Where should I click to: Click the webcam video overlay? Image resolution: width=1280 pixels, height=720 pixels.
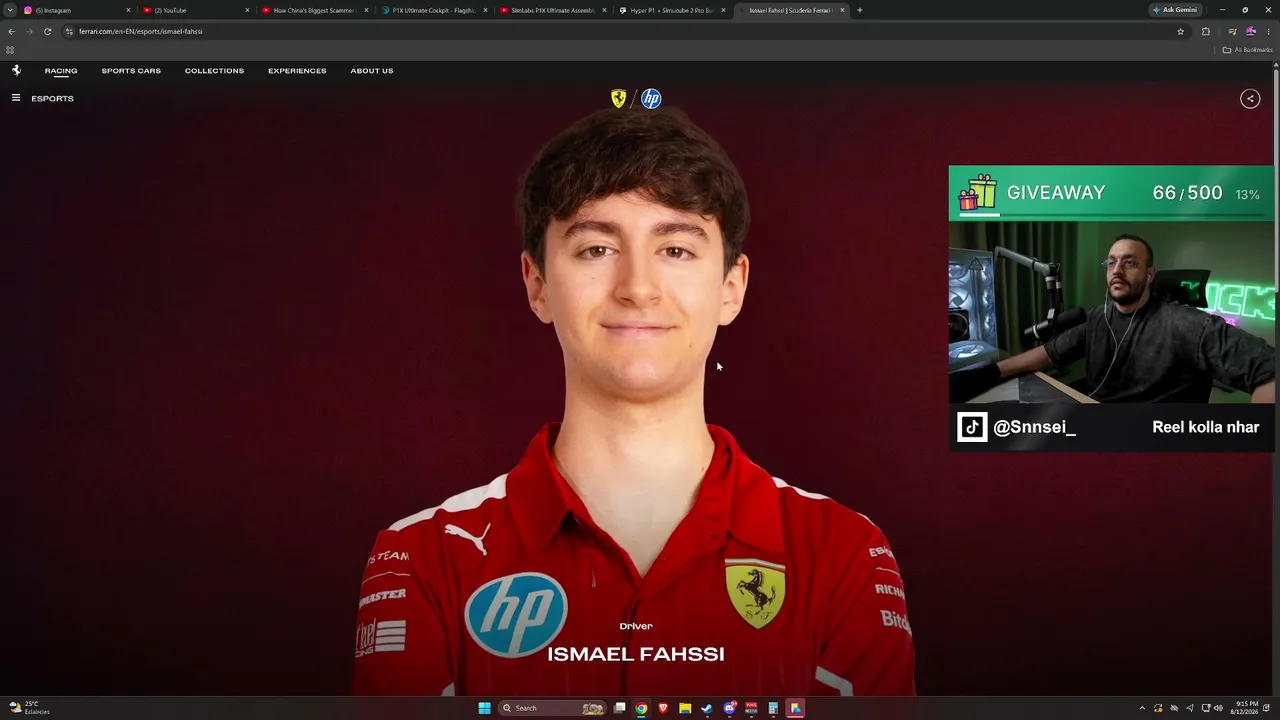point(1112,312)
